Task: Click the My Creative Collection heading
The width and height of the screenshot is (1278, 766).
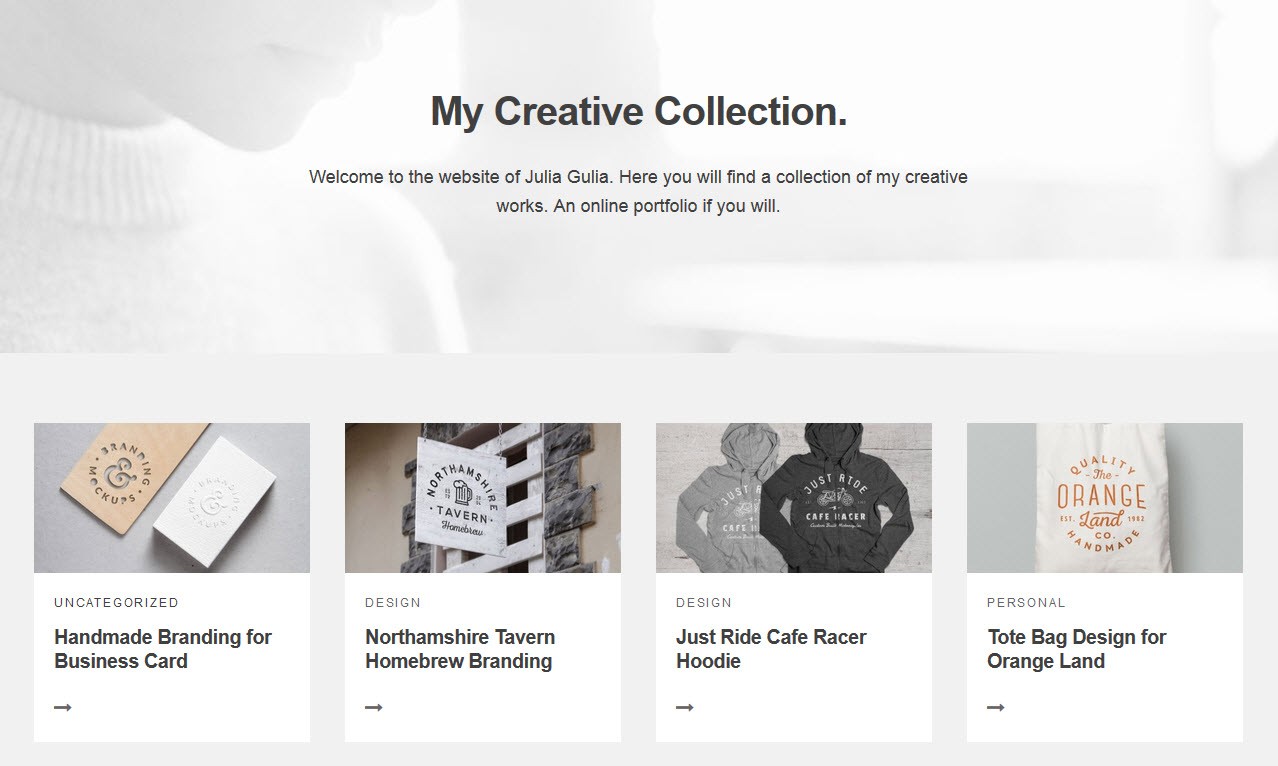Action: 639,111
